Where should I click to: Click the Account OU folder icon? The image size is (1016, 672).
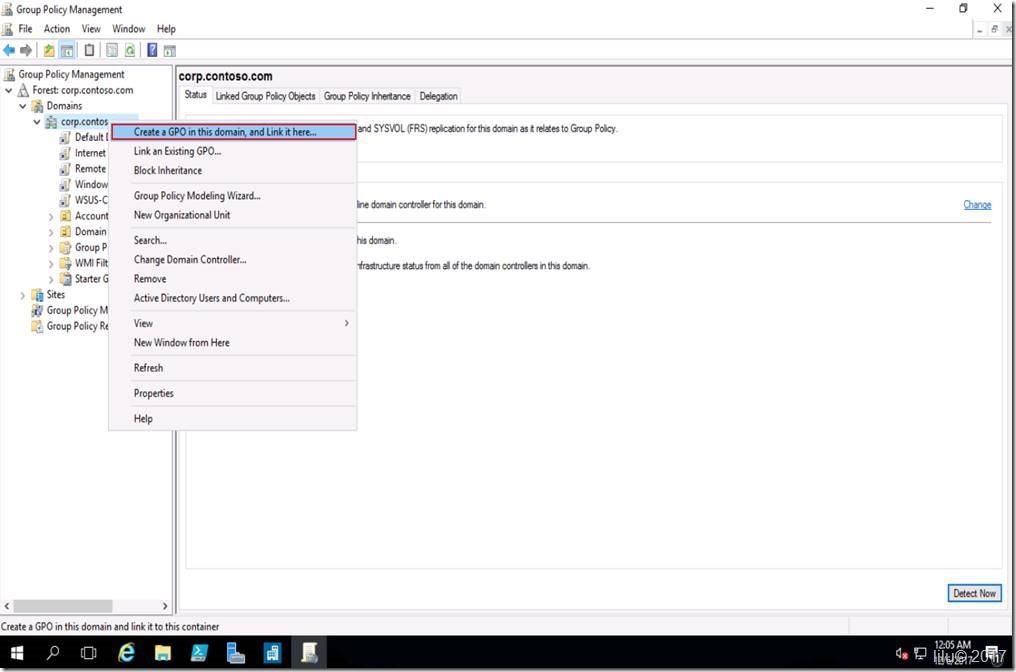[65, 216]
